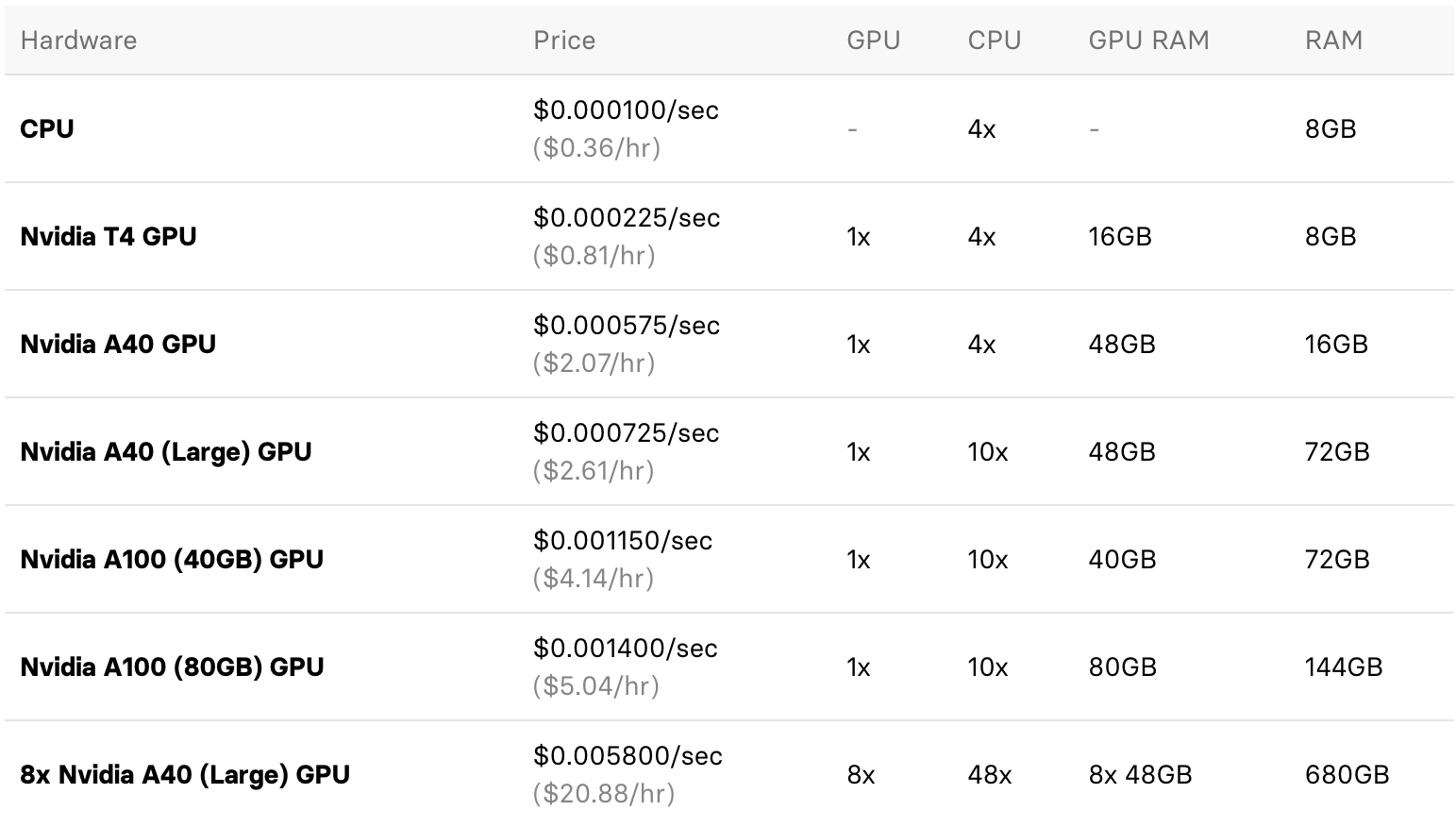Select the 8x Nvidia A40 (Large) GPU label
The image size is (1456, 827).
[x=185, y=775]
